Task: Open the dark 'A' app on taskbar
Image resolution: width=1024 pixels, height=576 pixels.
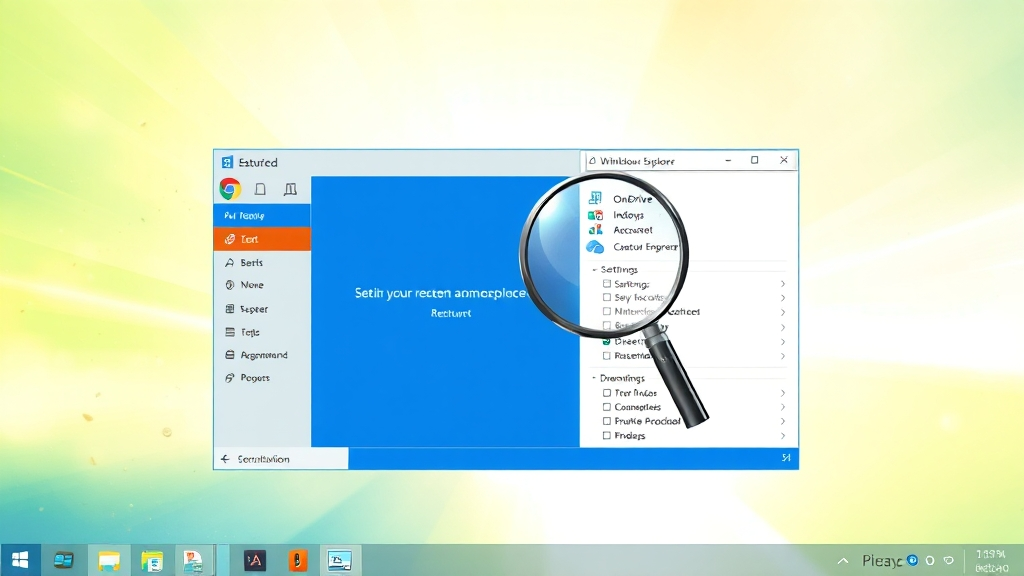Action: tap(255, 560)
